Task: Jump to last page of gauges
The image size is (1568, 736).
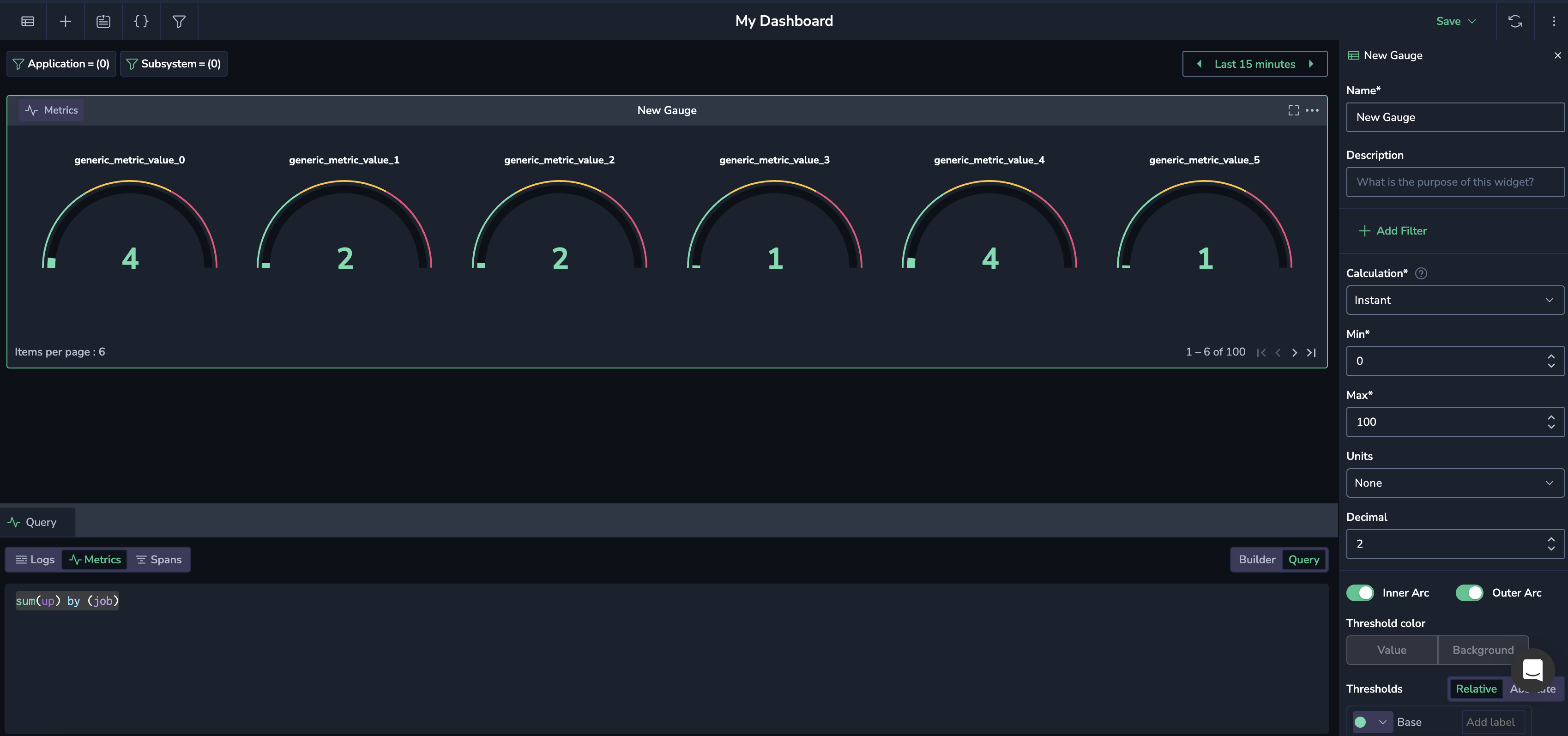Action: [1311, 352]
